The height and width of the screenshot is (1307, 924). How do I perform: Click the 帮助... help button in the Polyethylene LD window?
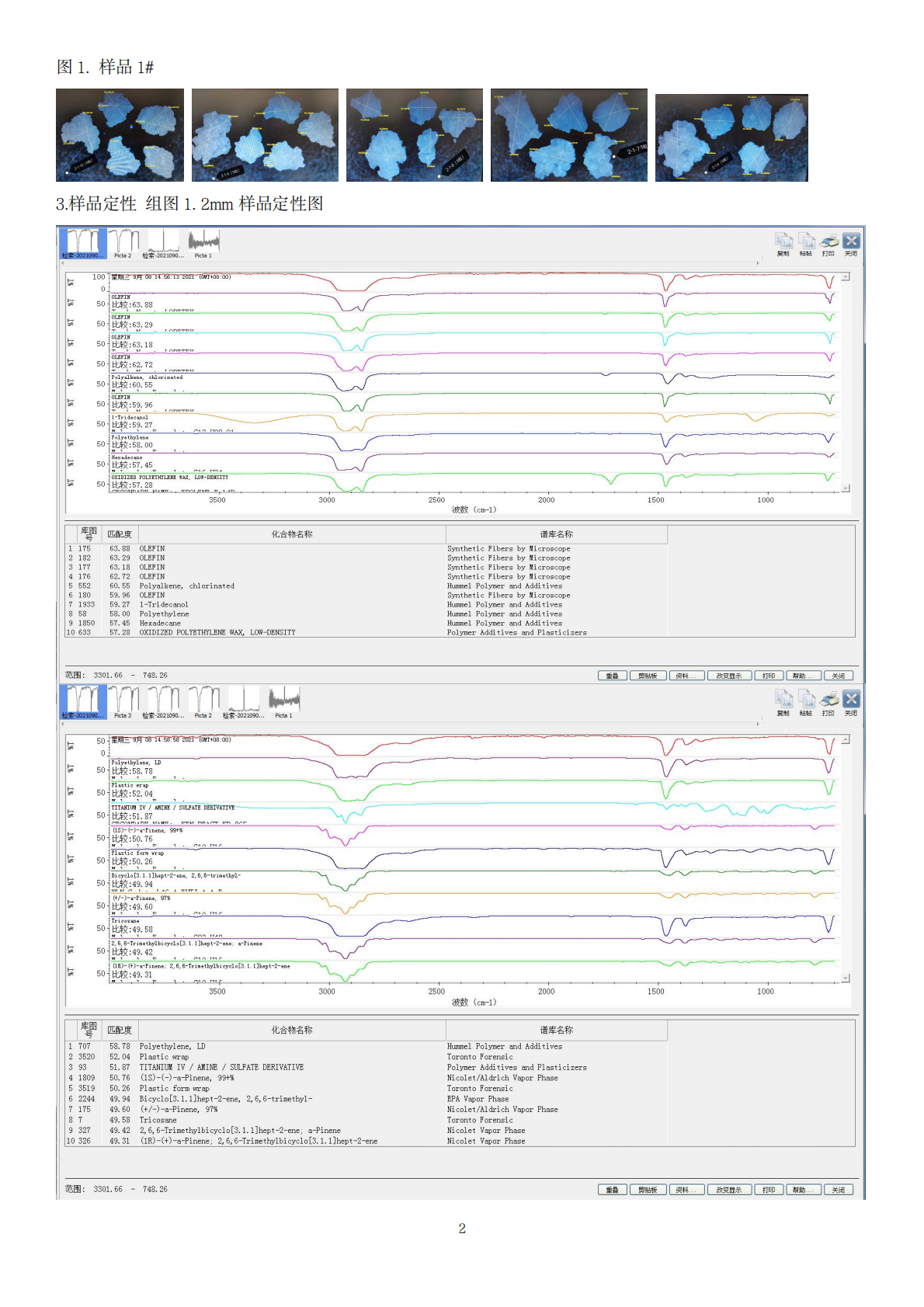[x=804, y=1190]
